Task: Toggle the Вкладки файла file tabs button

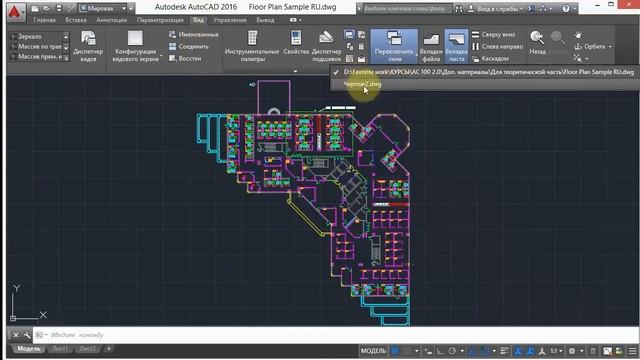Action: (431, 46)
